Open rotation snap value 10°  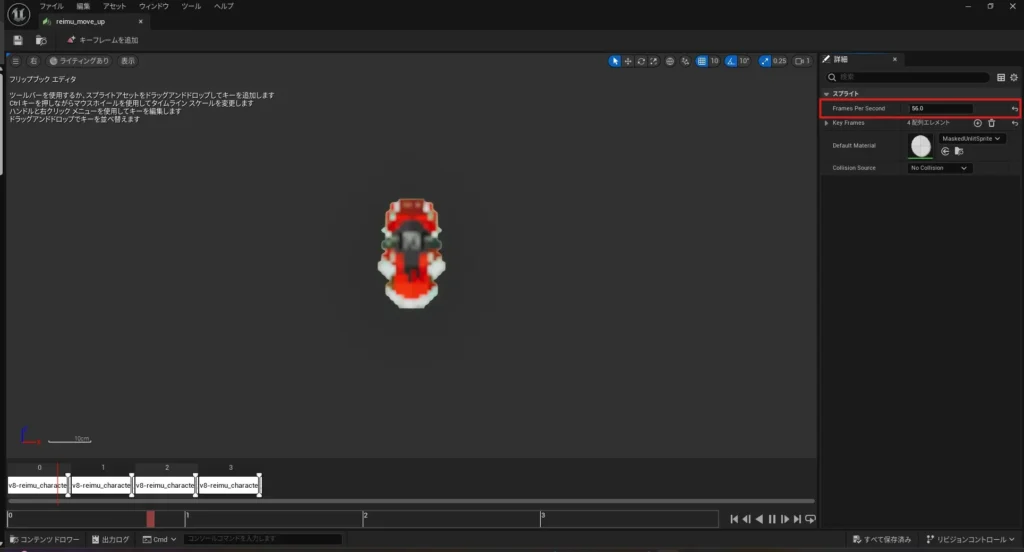coord(744,61)
